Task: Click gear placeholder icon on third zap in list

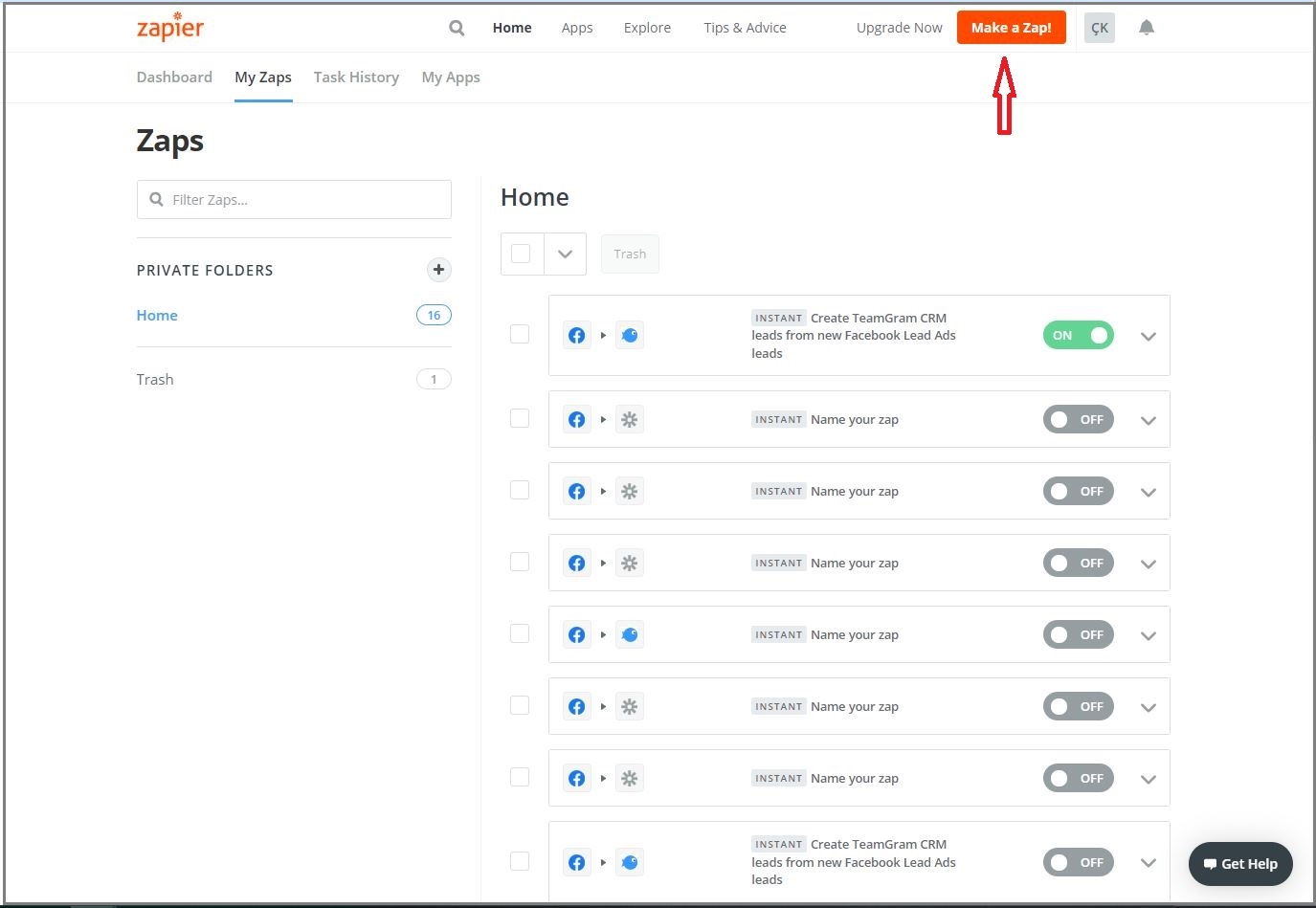Action: tap(629, 491)
